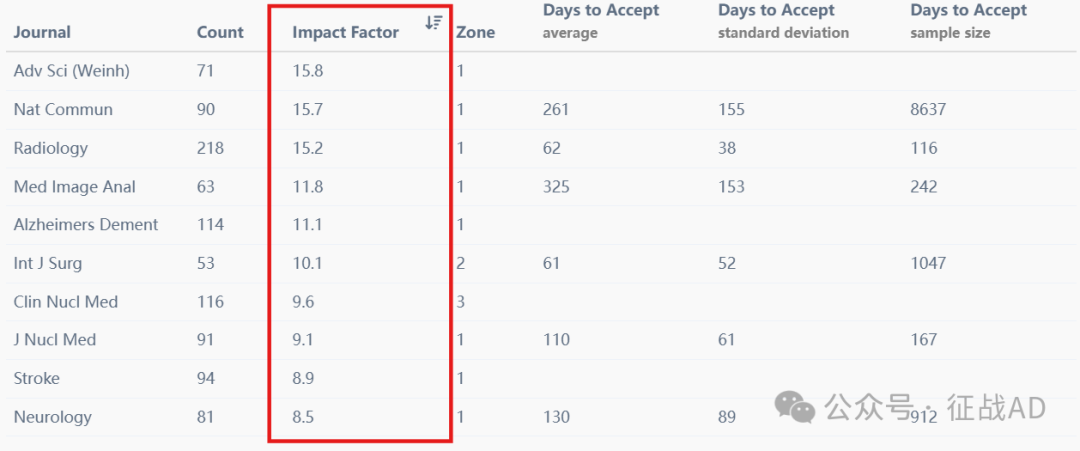Click the WeChat logo in the watermark
The width and height of the screenshot is (1080, 451).
(x=795, y=407)
